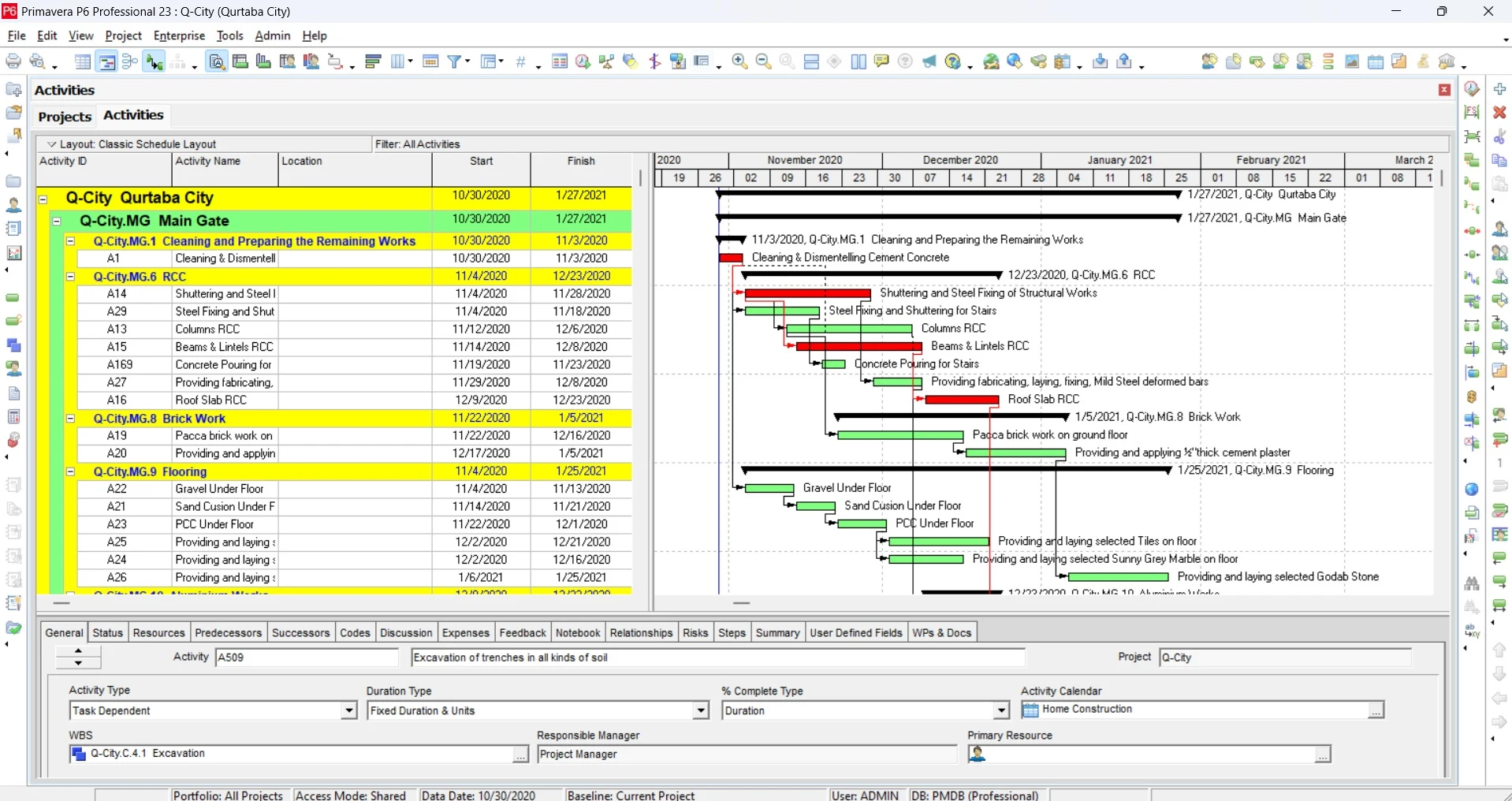The height and width of the screenshot is (801, 1512).
Task: Open the Tools menu
Action: click(230, 35)
